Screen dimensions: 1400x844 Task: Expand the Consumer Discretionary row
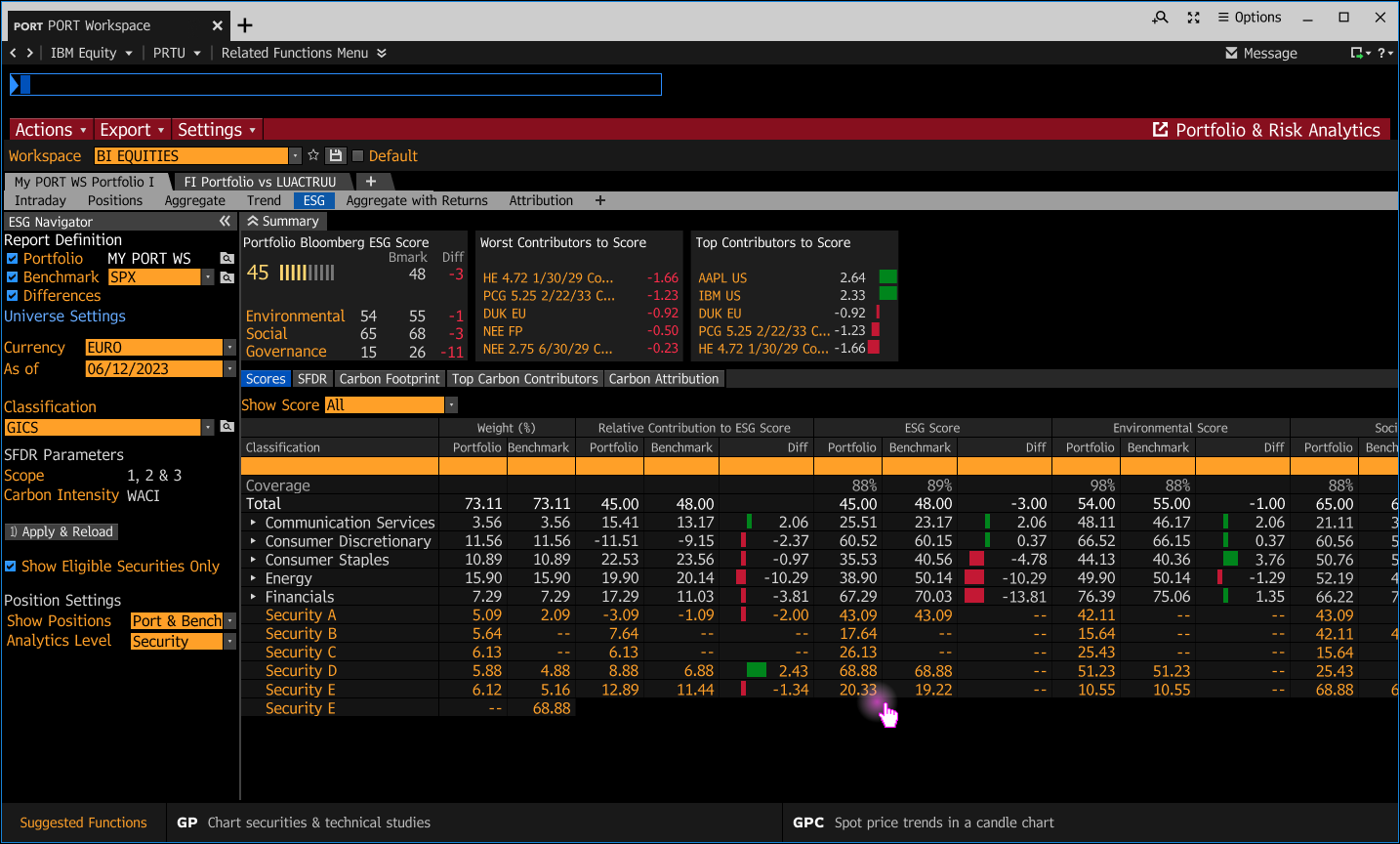[253, 541]
